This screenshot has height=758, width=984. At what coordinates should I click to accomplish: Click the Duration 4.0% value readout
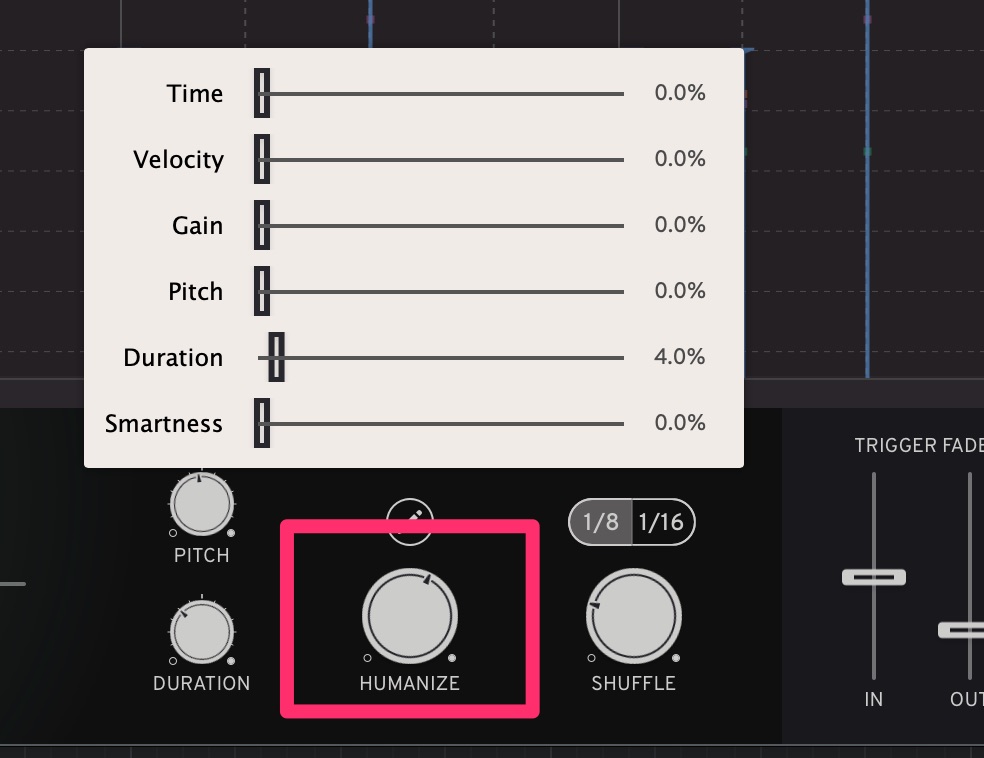click(x=680, y=357)
